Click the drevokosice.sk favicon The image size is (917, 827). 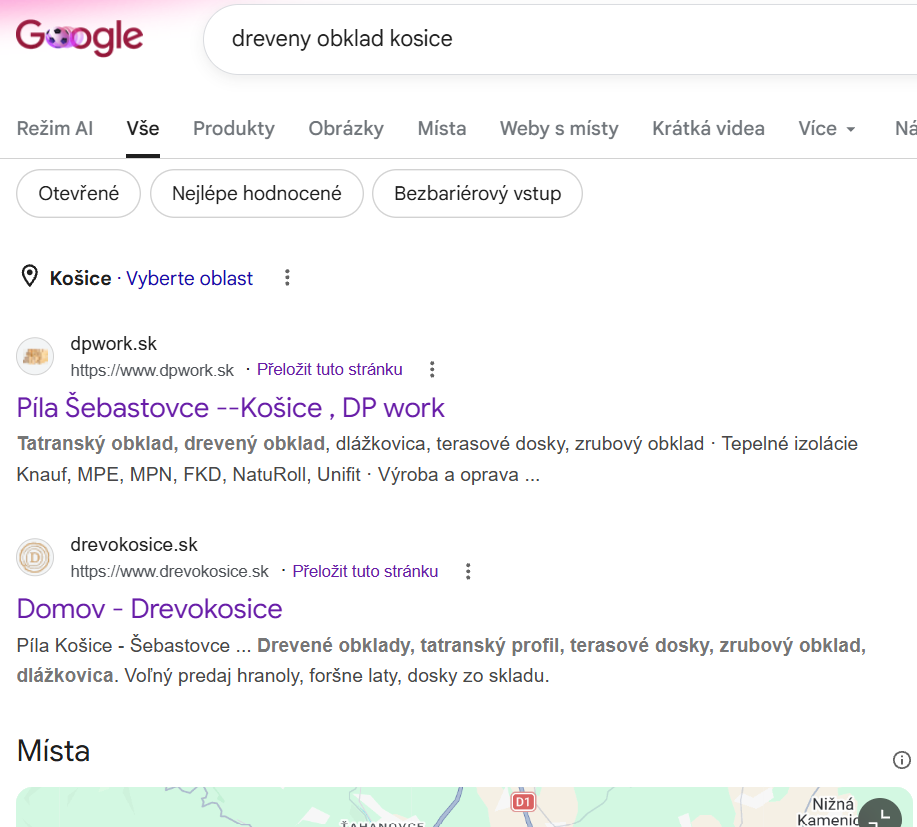click(x=35, y=557)
